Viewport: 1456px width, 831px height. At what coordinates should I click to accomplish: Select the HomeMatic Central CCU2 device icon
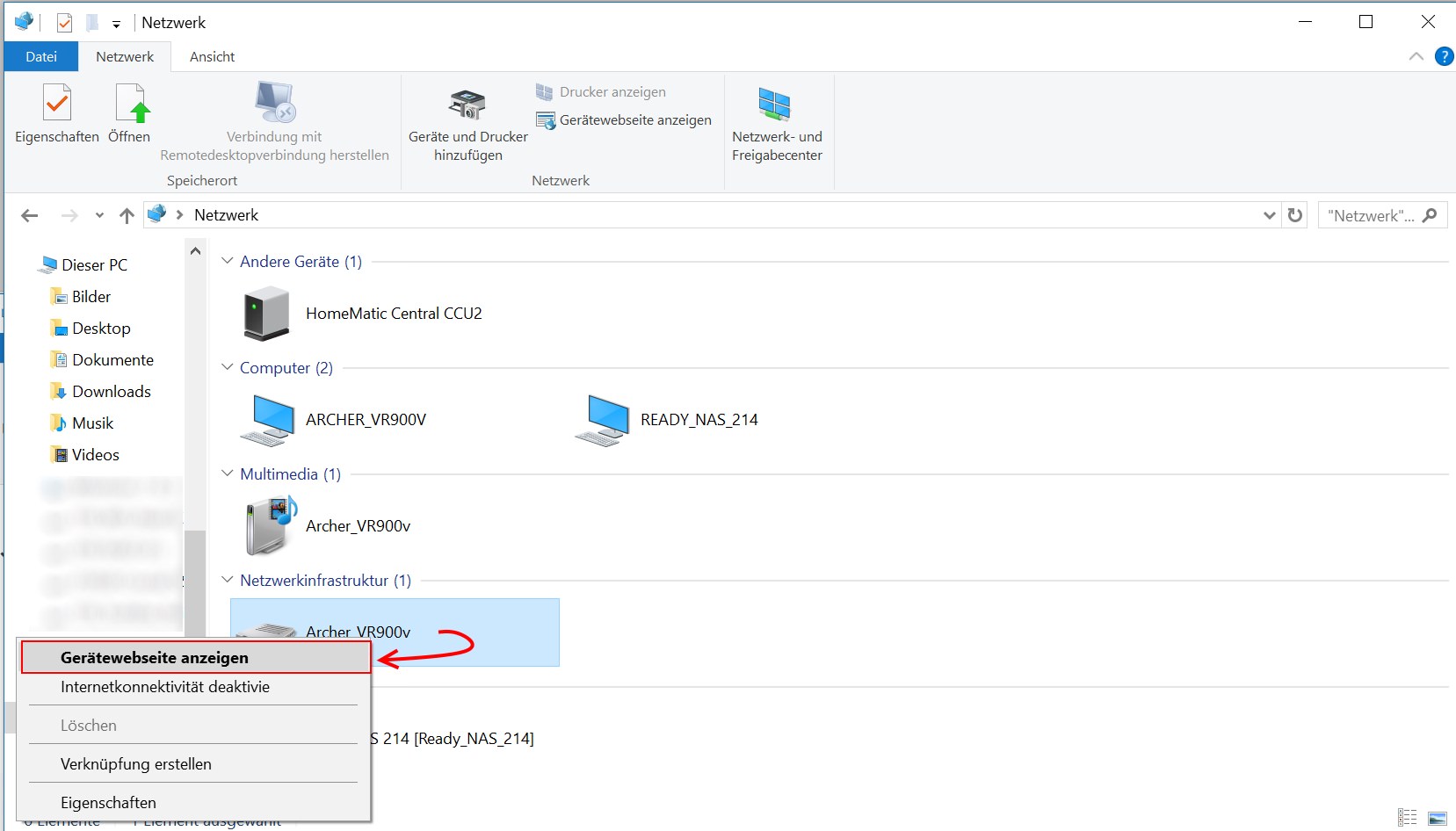tap(266, 313)
